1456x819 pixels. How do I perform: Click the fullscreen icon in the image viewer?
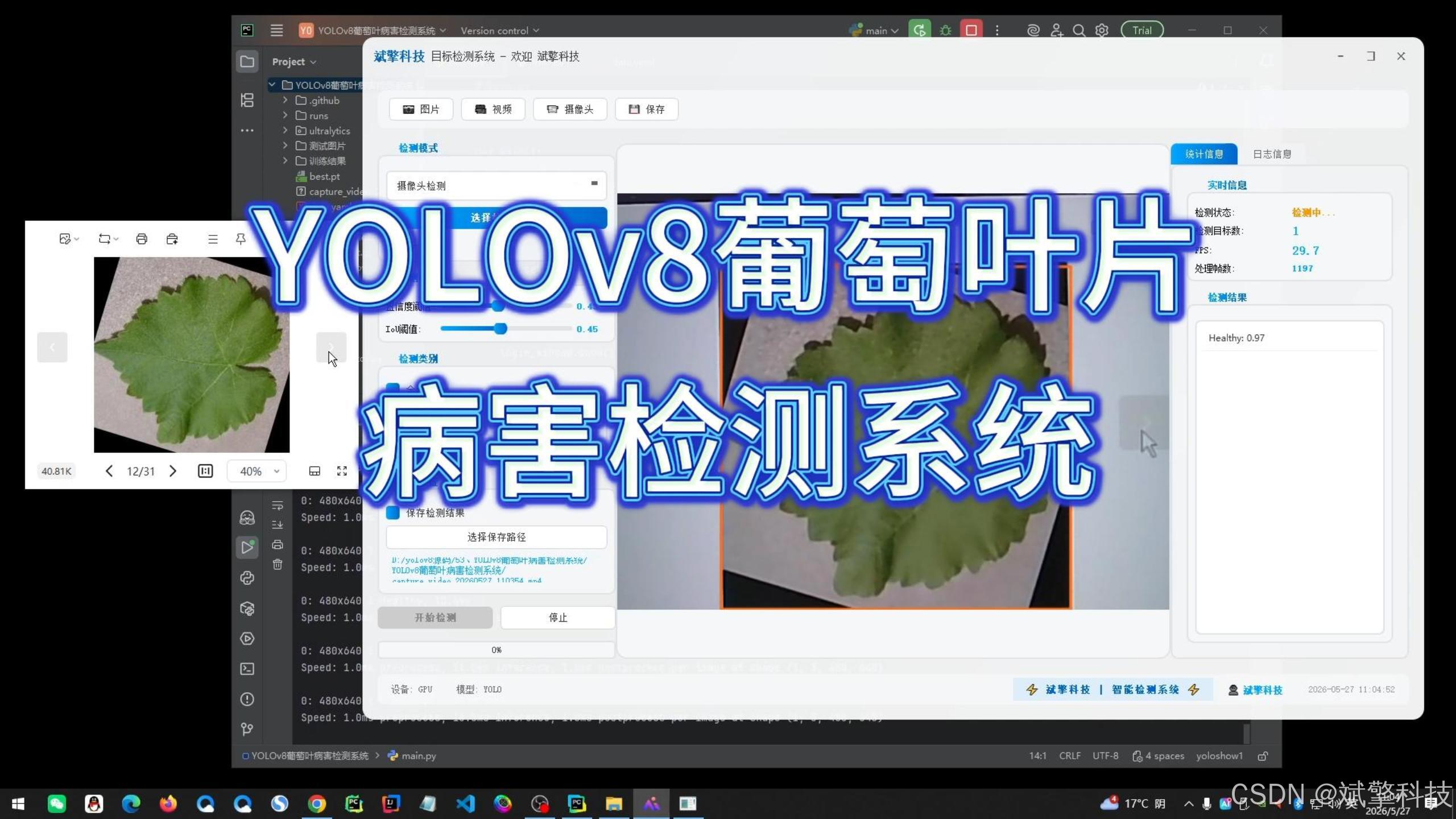(342, 471)
